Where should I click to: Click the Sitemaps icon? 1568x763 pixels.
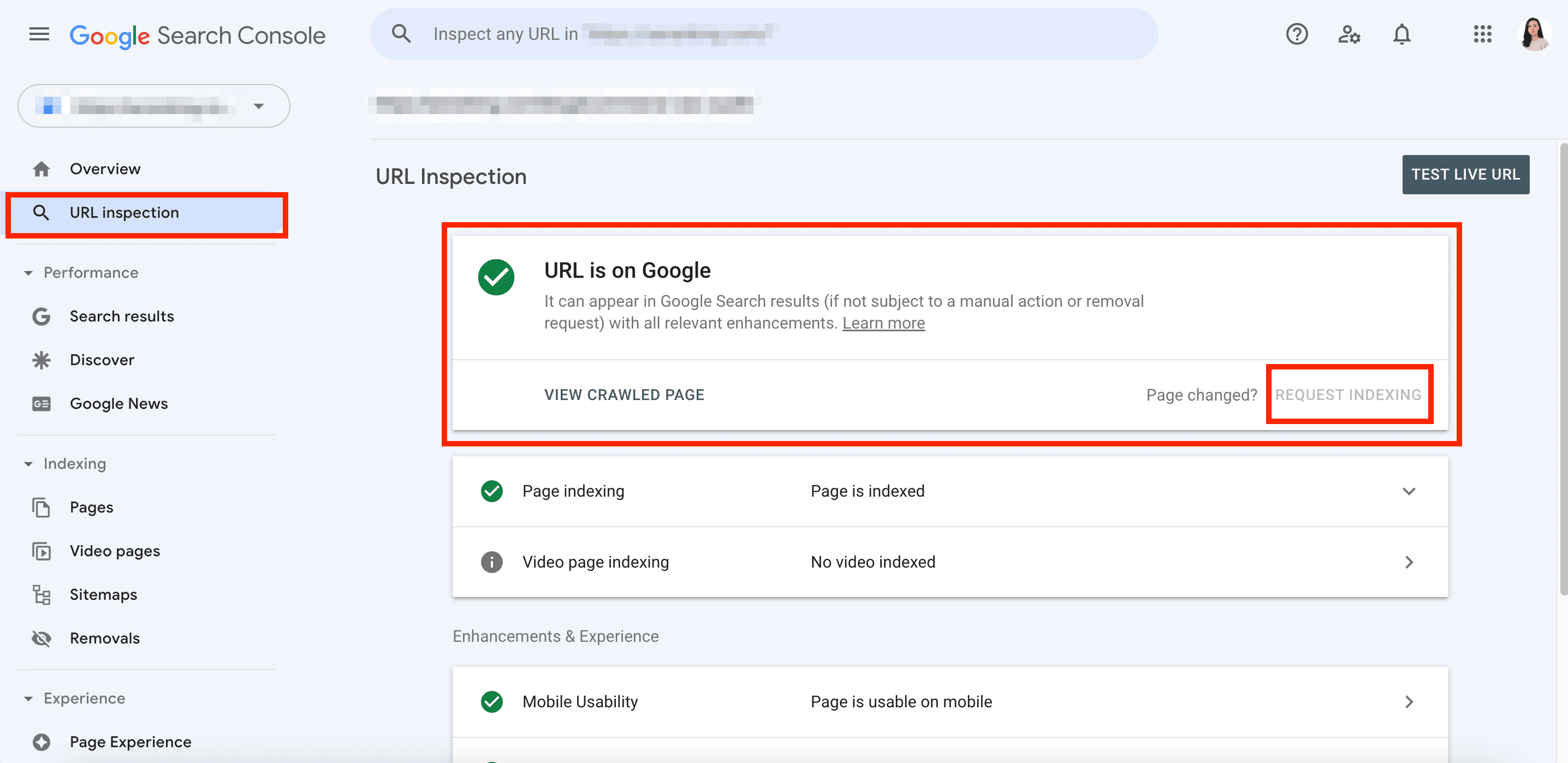pos(40,594)
